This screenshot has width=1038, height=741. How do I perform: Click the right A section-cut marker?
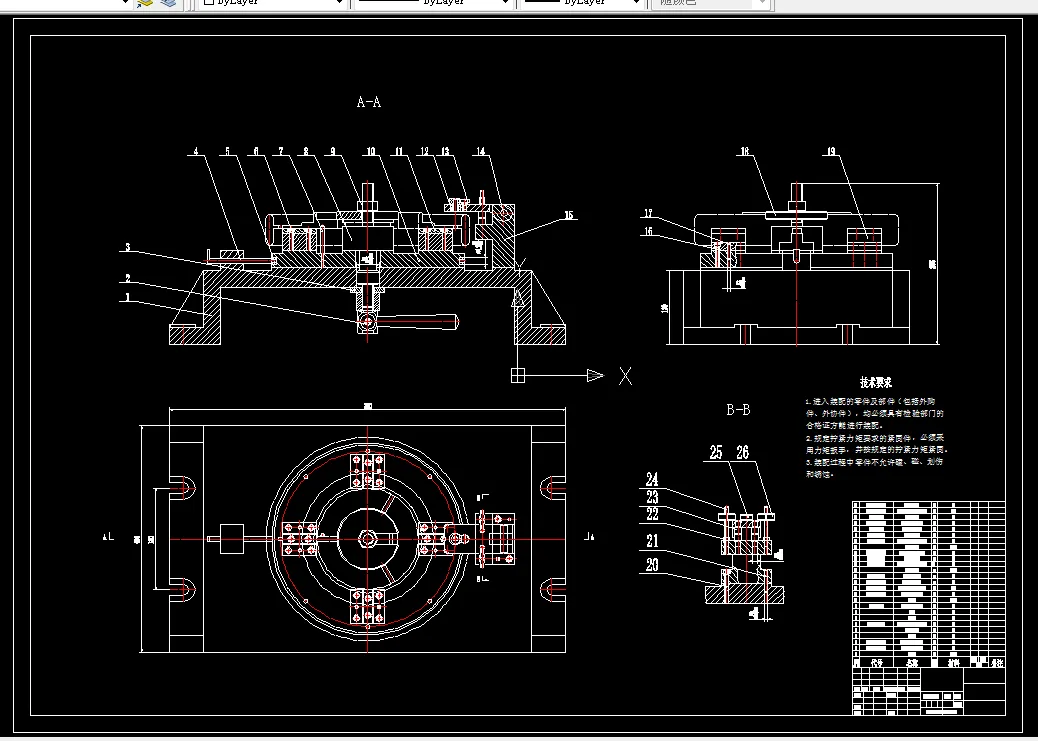589,536
